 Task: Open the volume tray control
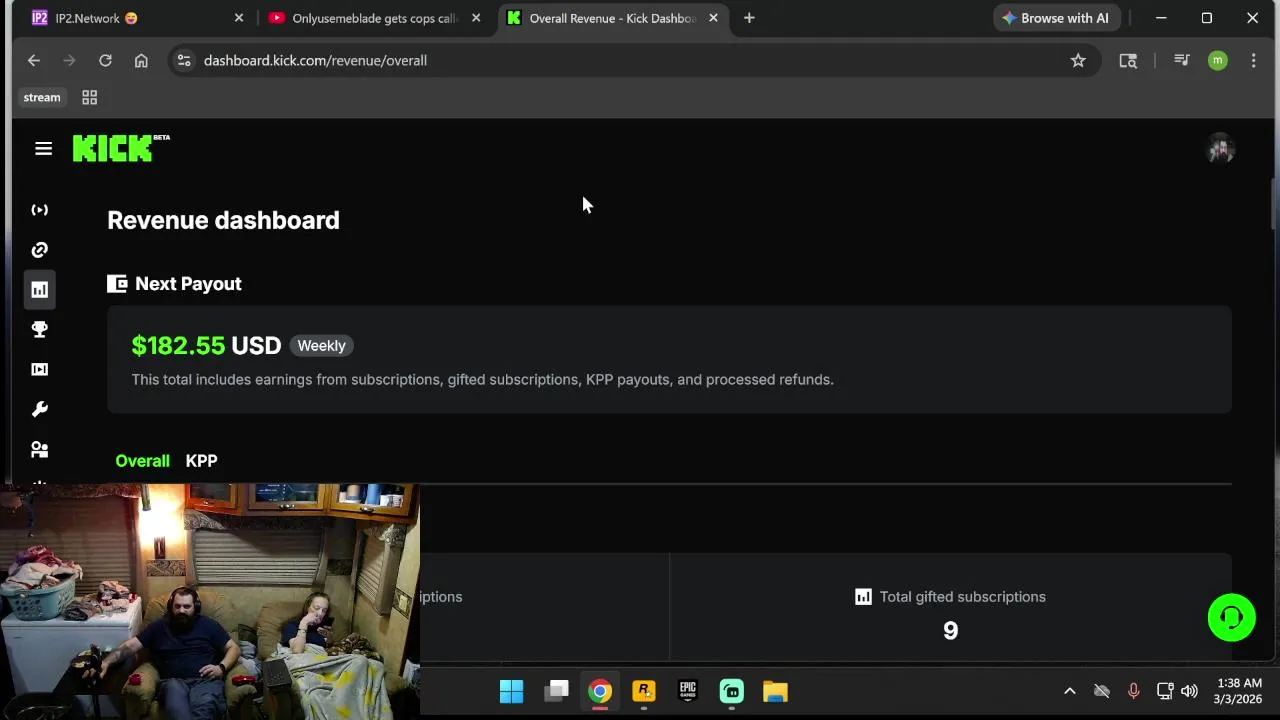1189,691
